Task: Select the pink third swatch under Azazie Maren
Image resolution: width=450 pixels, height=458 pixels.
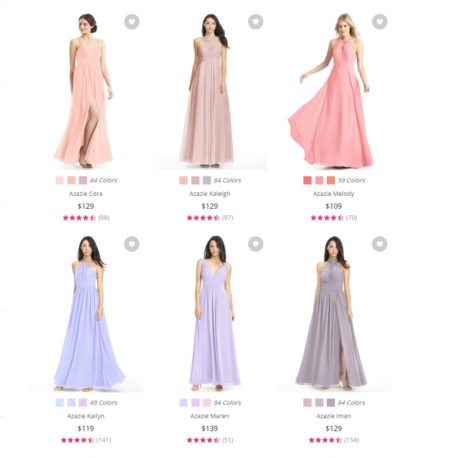Action: click(207, 403)
